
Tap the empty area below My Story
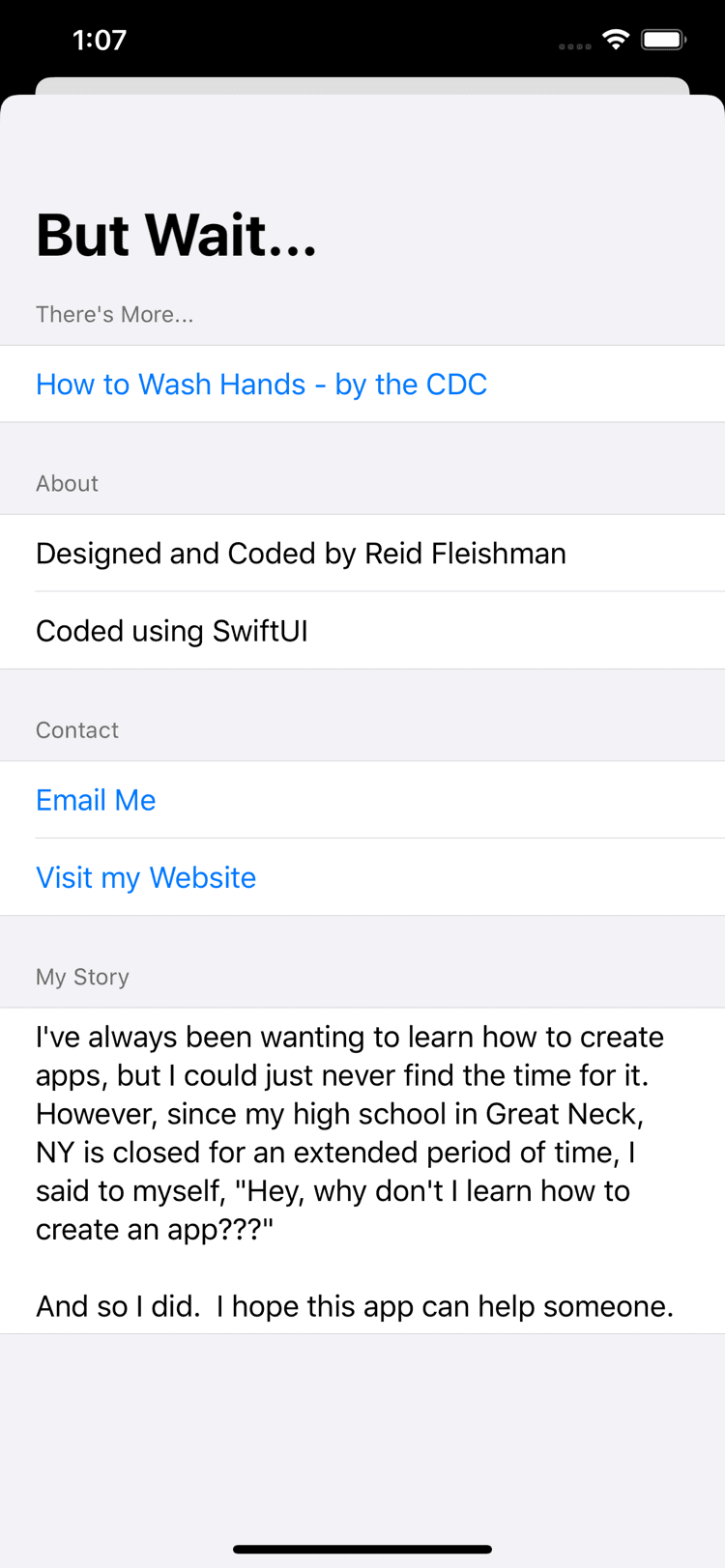point(362,1430)
